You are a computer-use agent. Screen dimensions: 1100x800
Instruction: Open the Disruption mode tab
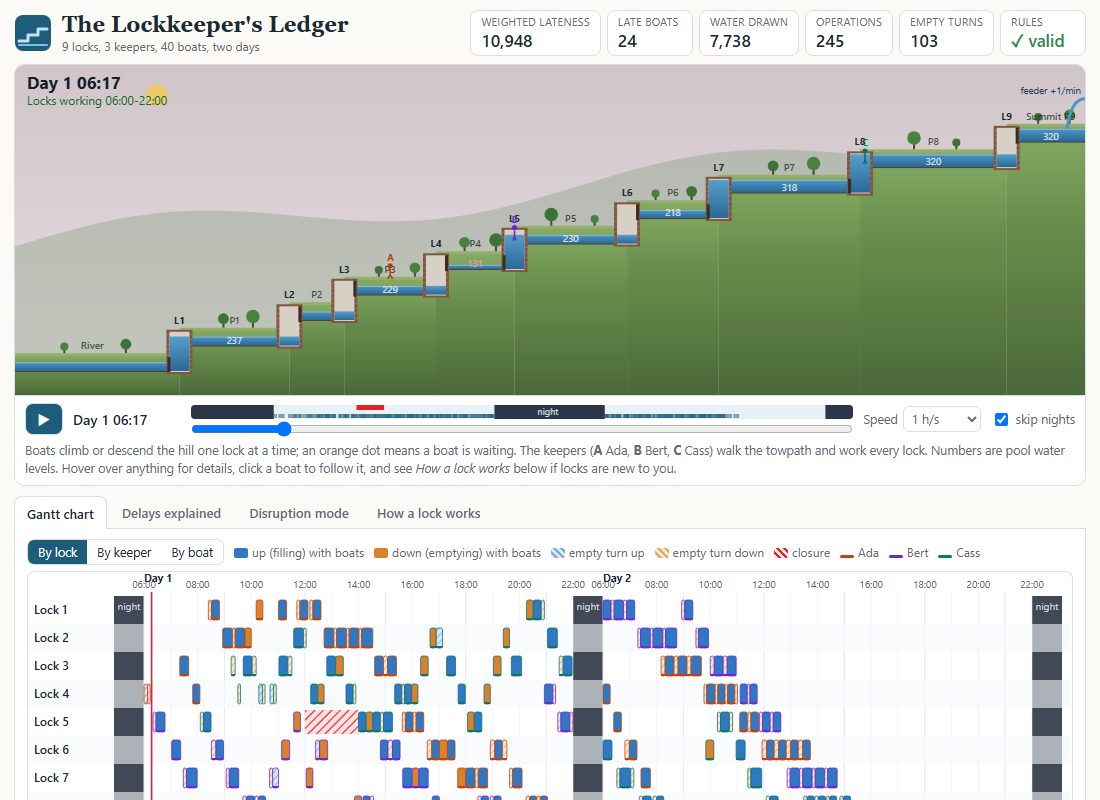(x=299, y=514)
